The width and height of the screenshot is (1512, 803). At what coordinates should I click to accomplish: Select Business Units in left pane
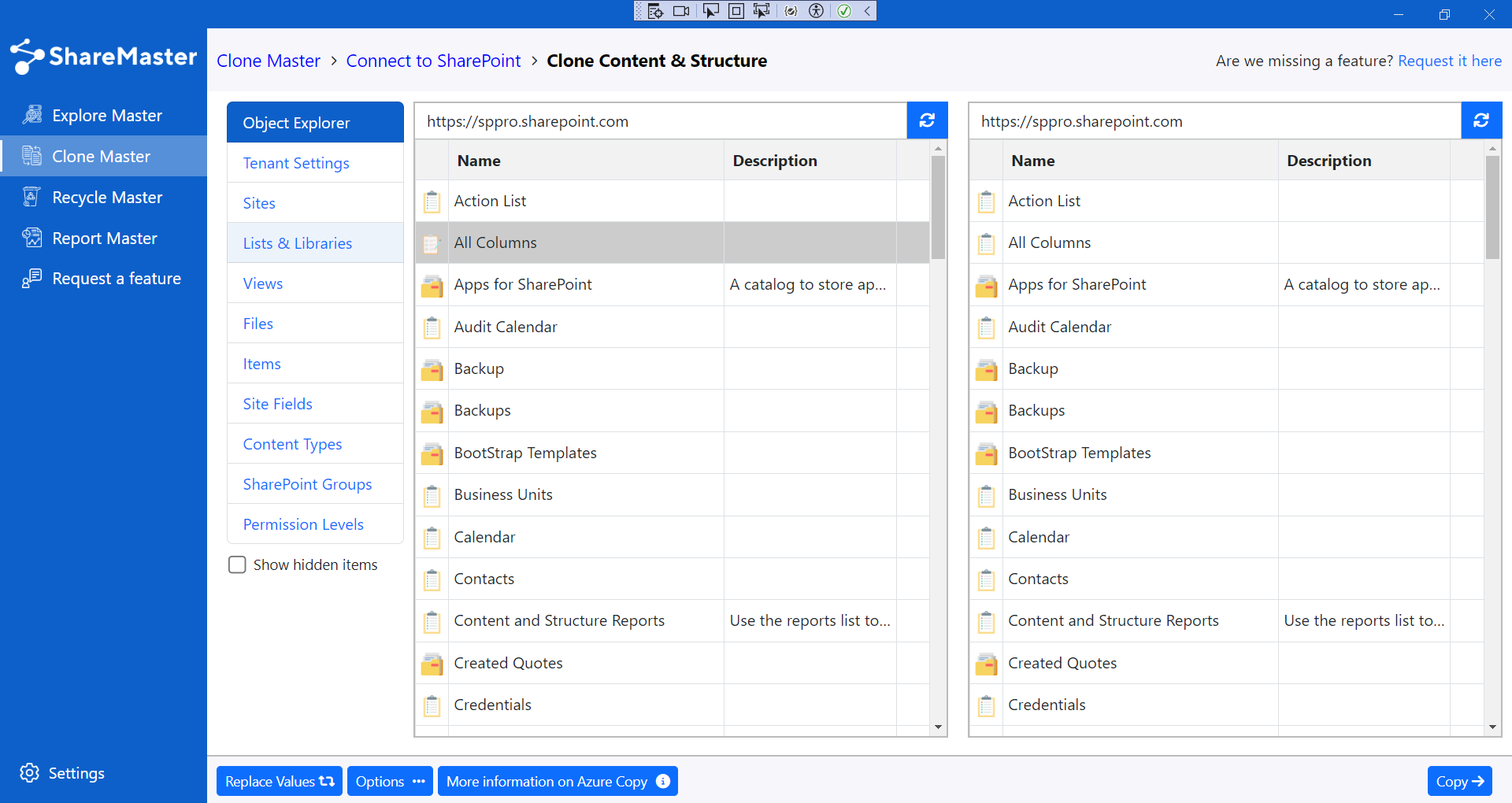[x=672, y=494]
